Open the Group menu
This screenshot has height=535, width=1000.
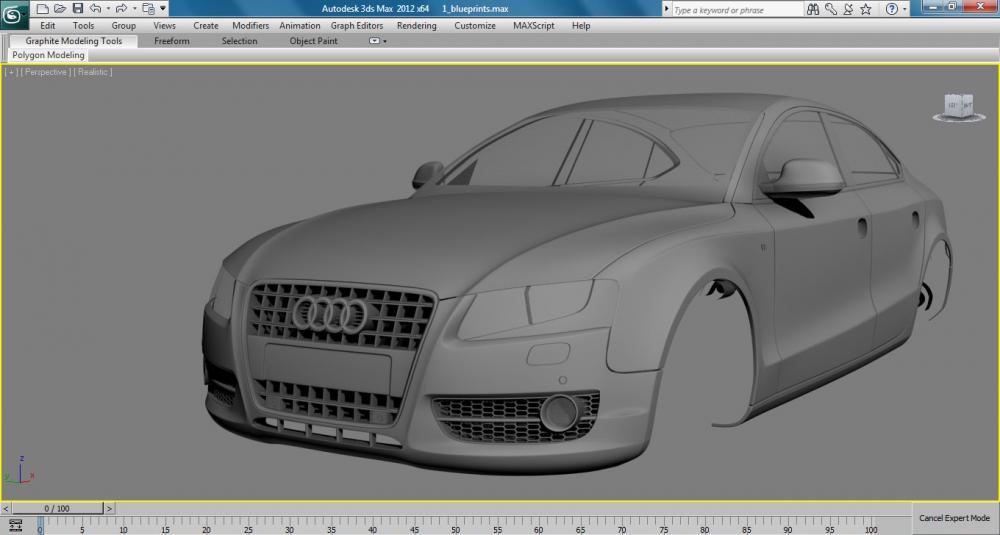[x=123, y=26]
